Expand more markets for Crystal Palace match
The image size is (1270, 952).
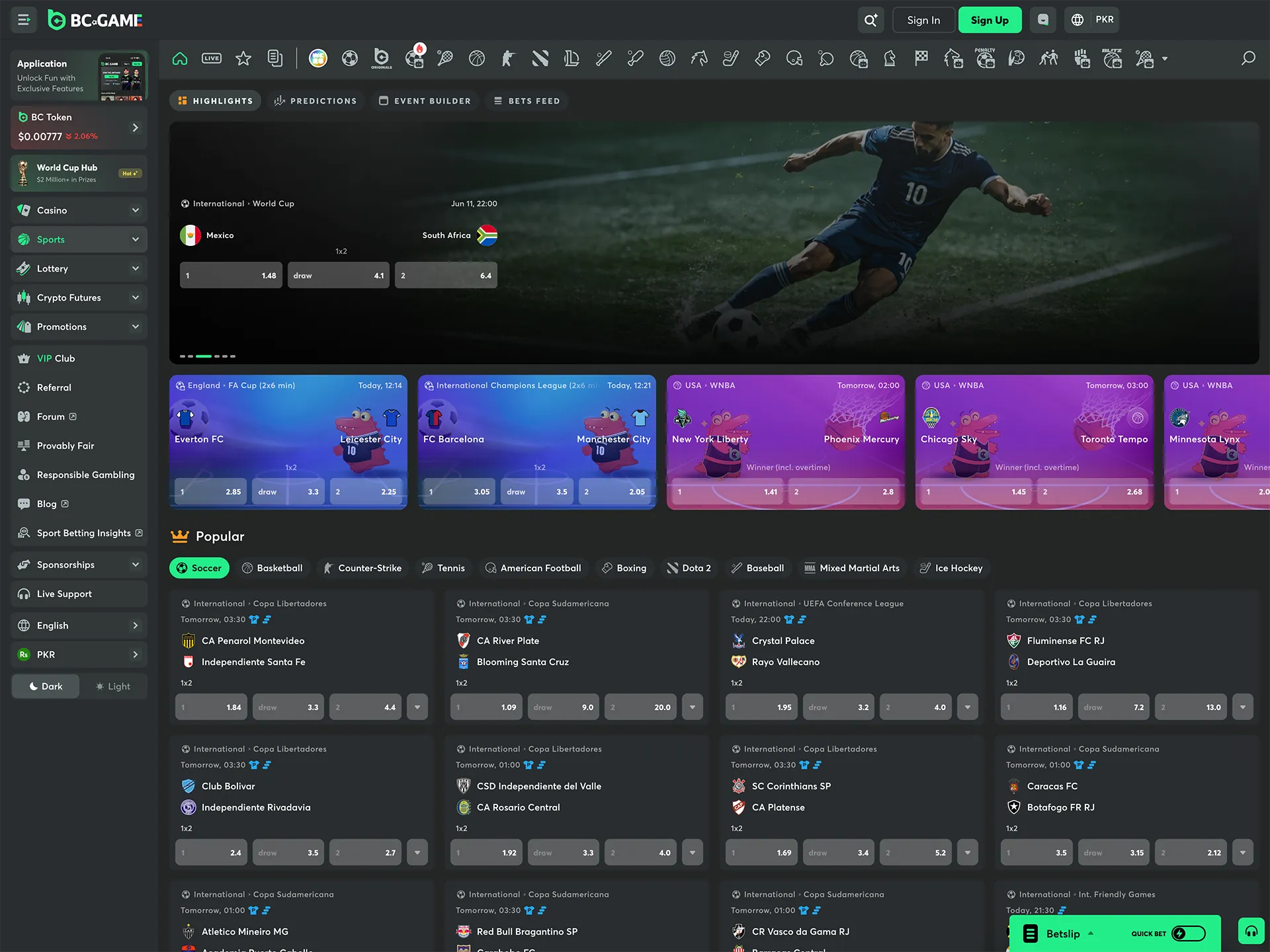coord(968,707)
